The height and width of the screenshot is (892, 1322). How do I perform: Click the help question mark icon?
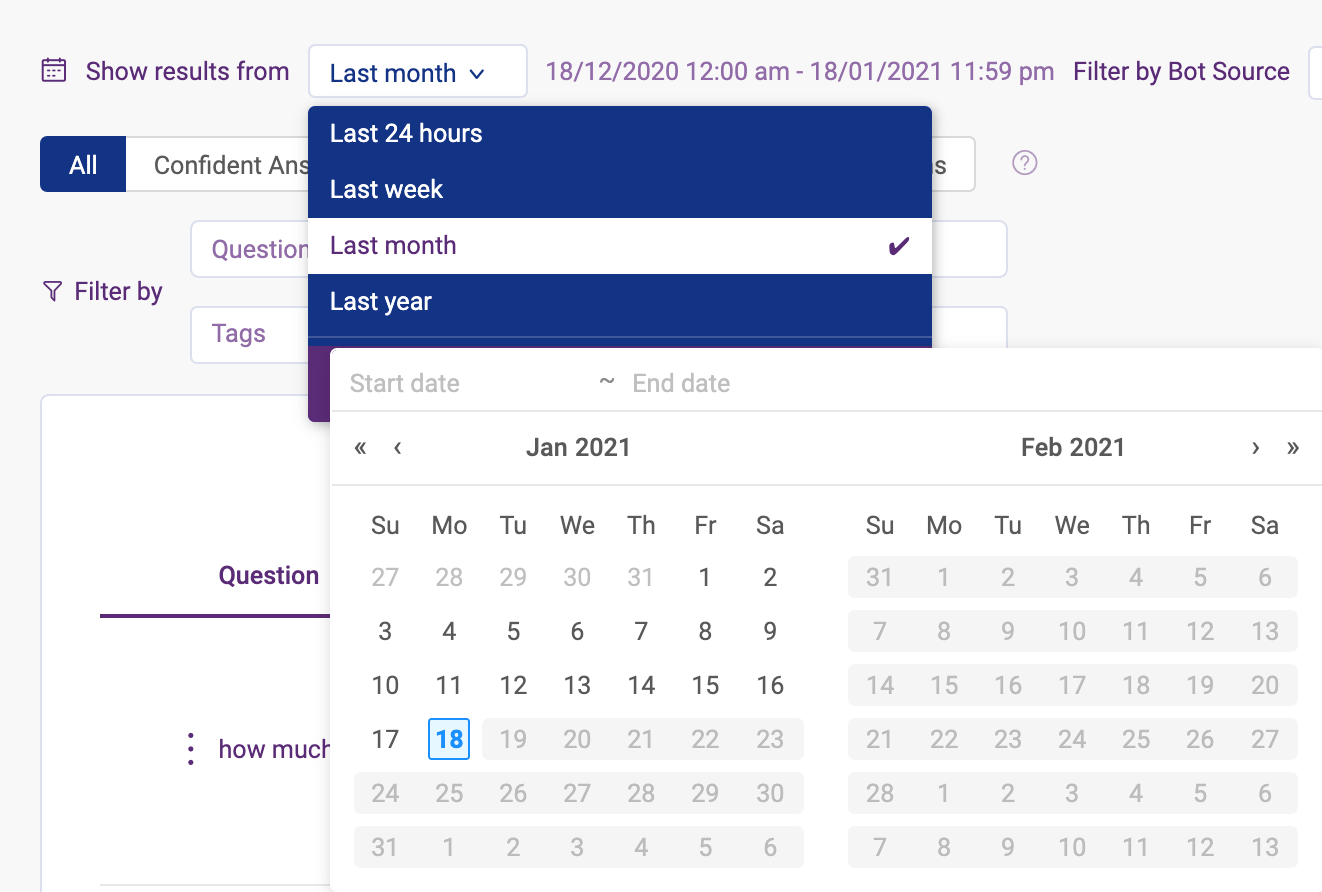1024,163
